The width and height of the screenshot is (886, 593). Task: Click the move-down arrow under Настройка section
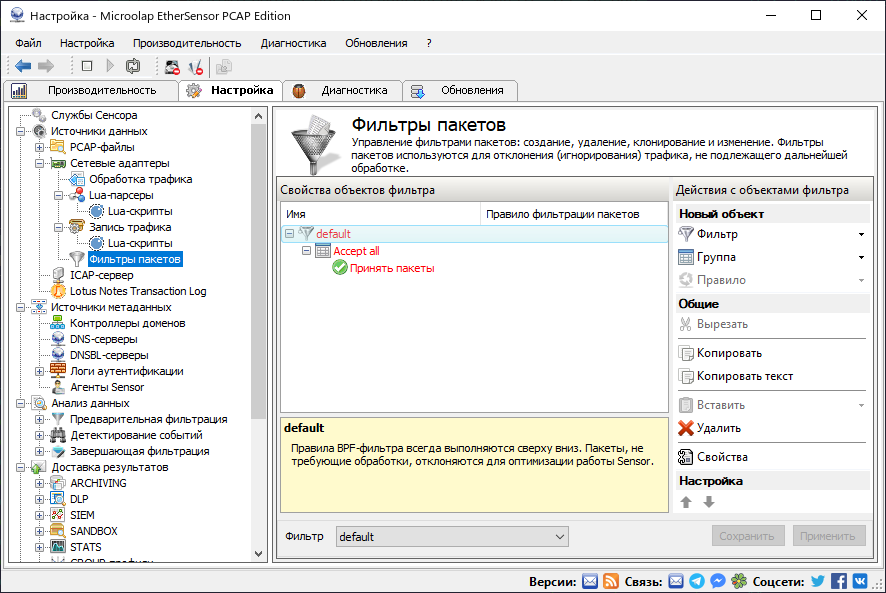coord(709,501)
